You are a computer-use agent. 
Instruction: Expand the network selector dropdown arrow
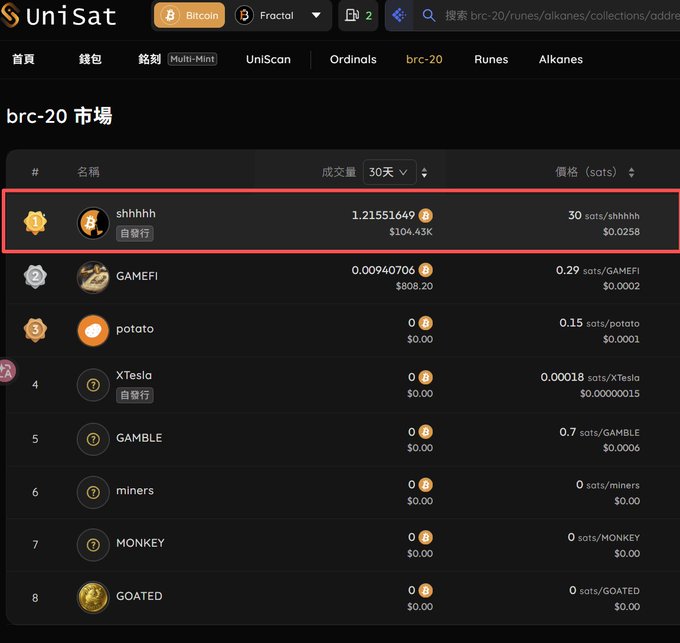click(317, 16)
